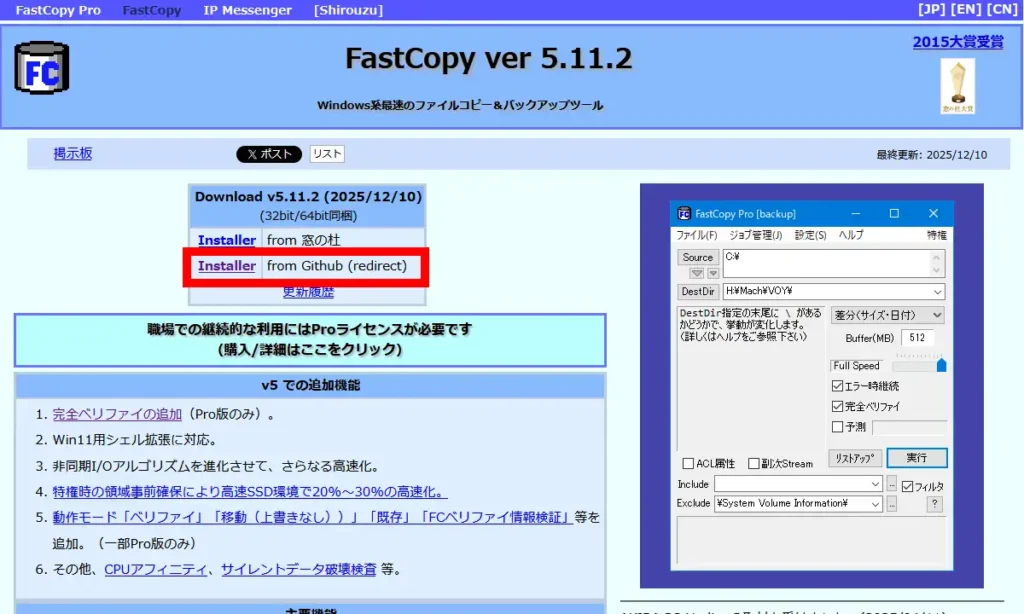Enable the ACL属性 checkbox
The image size is (1024, 614).
click(686, 463)
